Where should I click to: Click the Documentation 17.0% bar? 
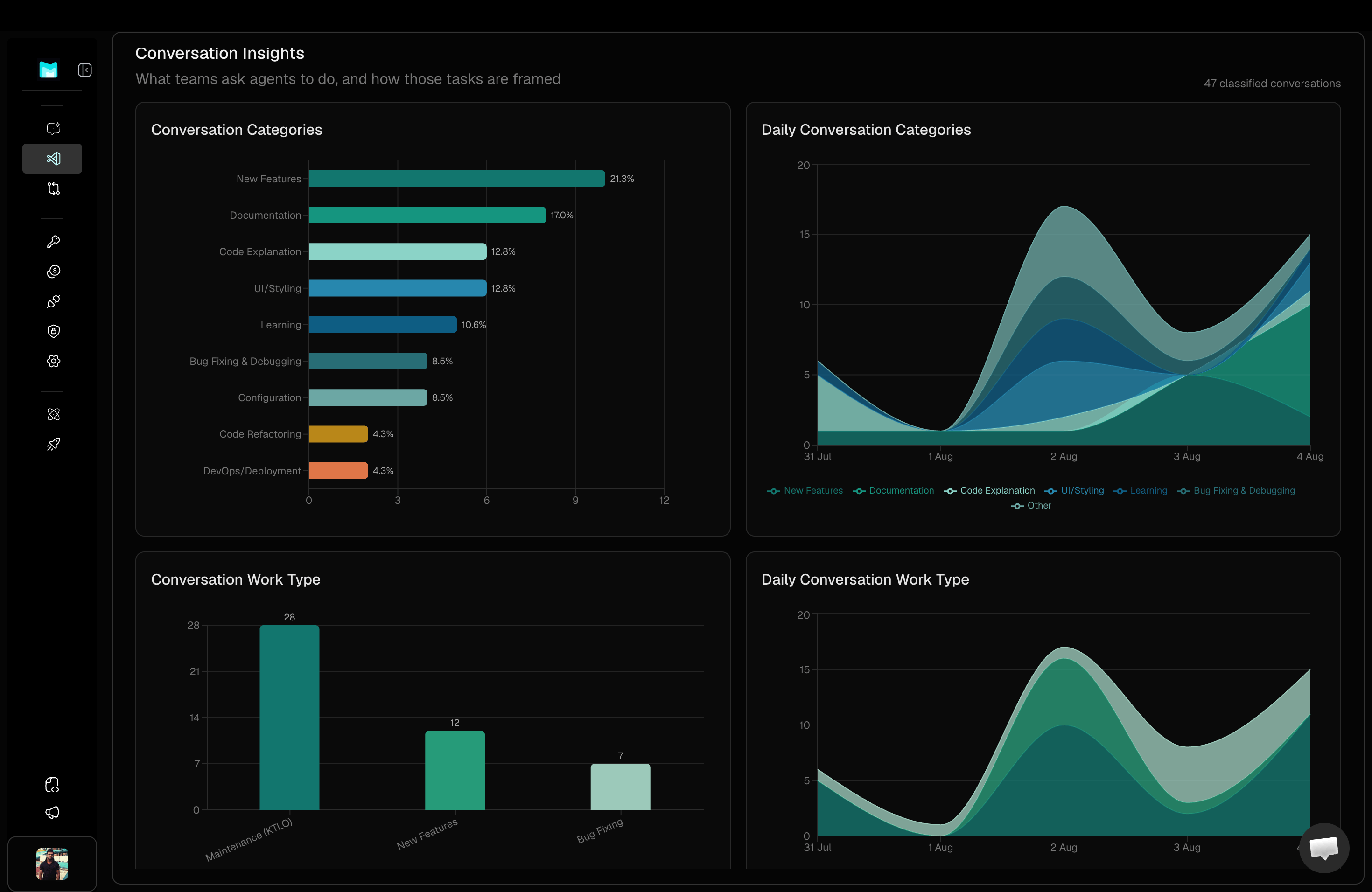pos(427,215)
